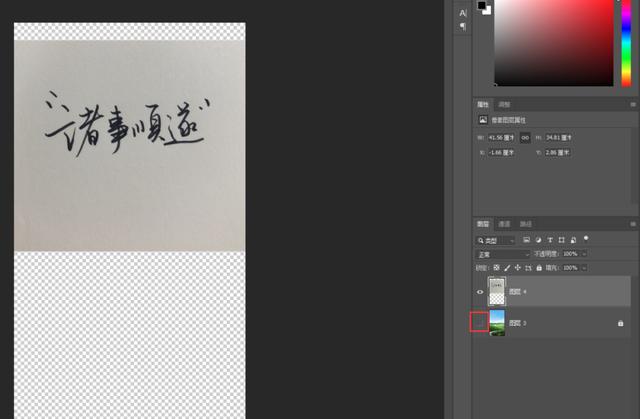
Task: Click the pixel layer properties icon
Action: (x=483, y=120)
